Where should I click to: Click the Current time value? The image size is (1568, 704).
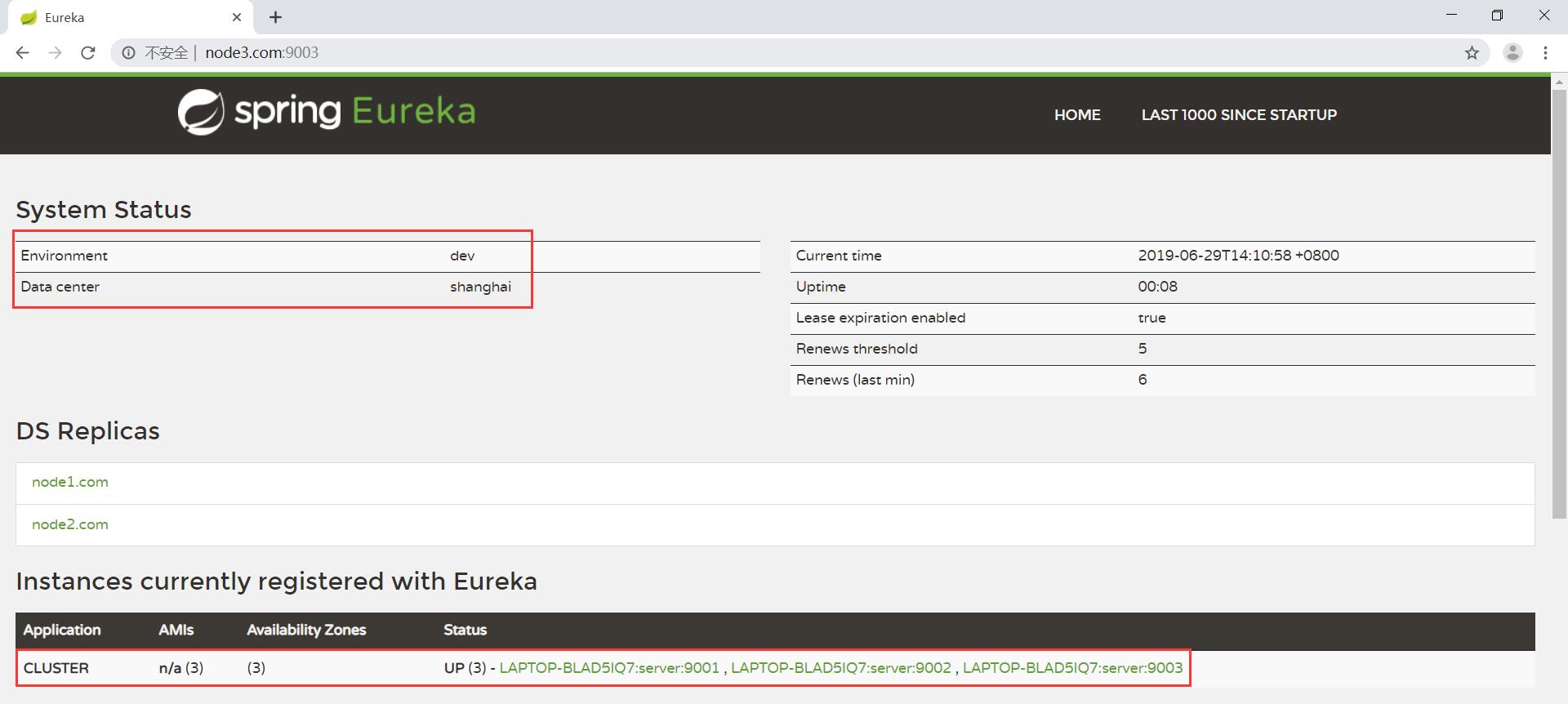click(1238, 256)
